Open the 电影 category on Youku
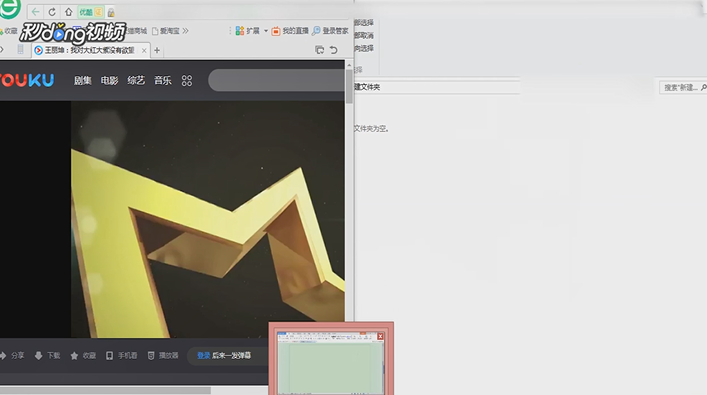The image size is (707, 395). 109,80
